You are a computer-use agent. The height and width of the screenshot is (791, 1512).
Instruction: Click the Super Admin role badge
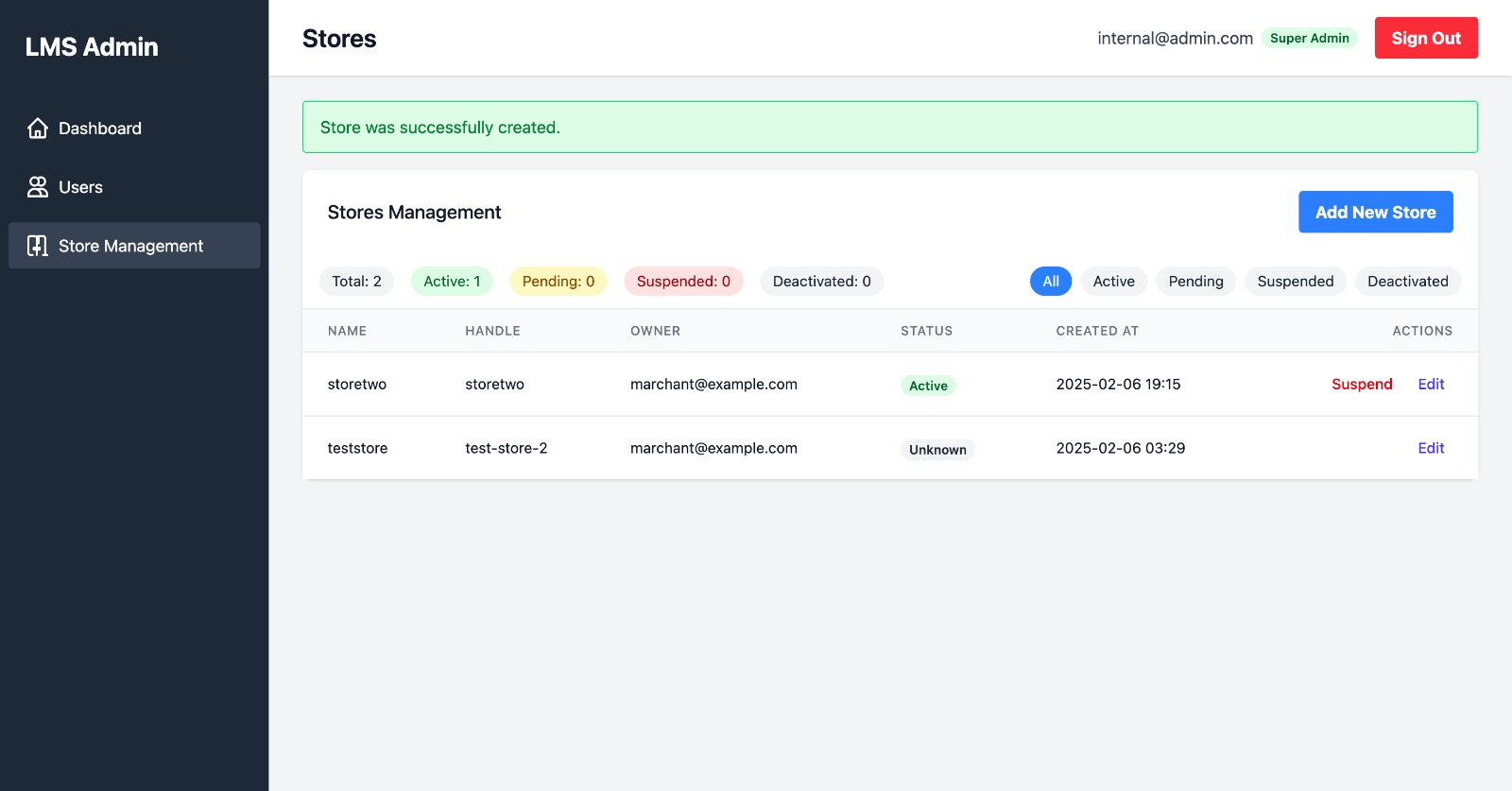(1309, 38)
